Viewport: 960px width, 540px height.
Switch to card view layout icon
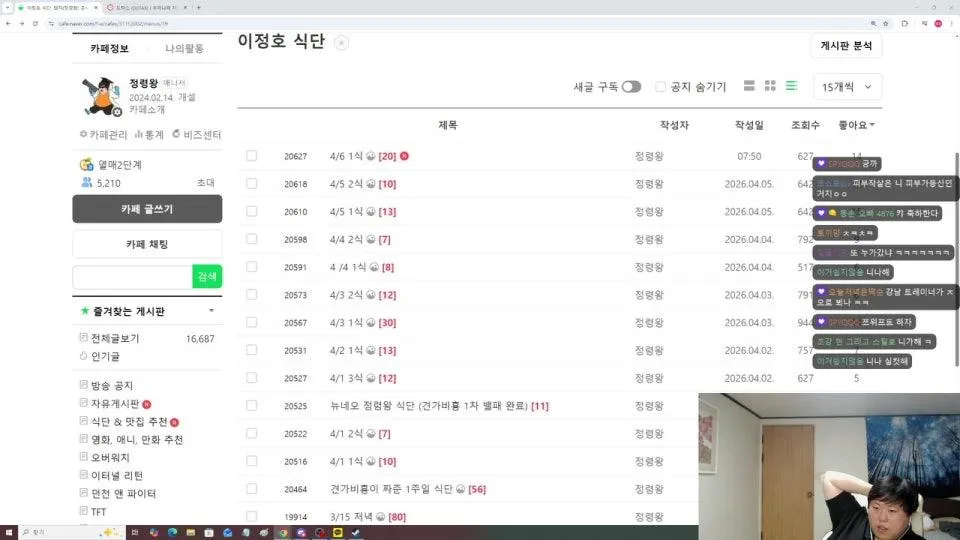click(749, 86)
